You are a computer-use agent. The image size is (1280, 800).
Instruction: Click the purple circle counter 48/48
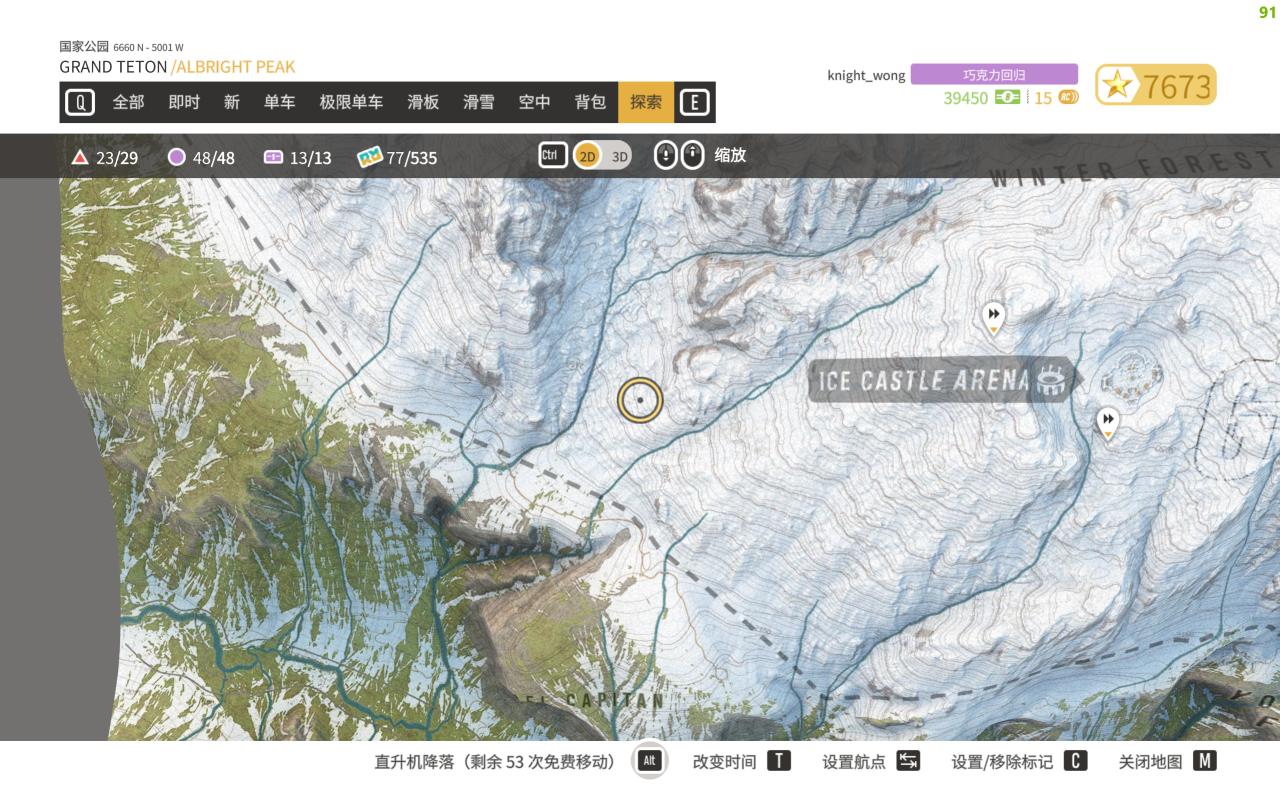(x=201, y=157)
